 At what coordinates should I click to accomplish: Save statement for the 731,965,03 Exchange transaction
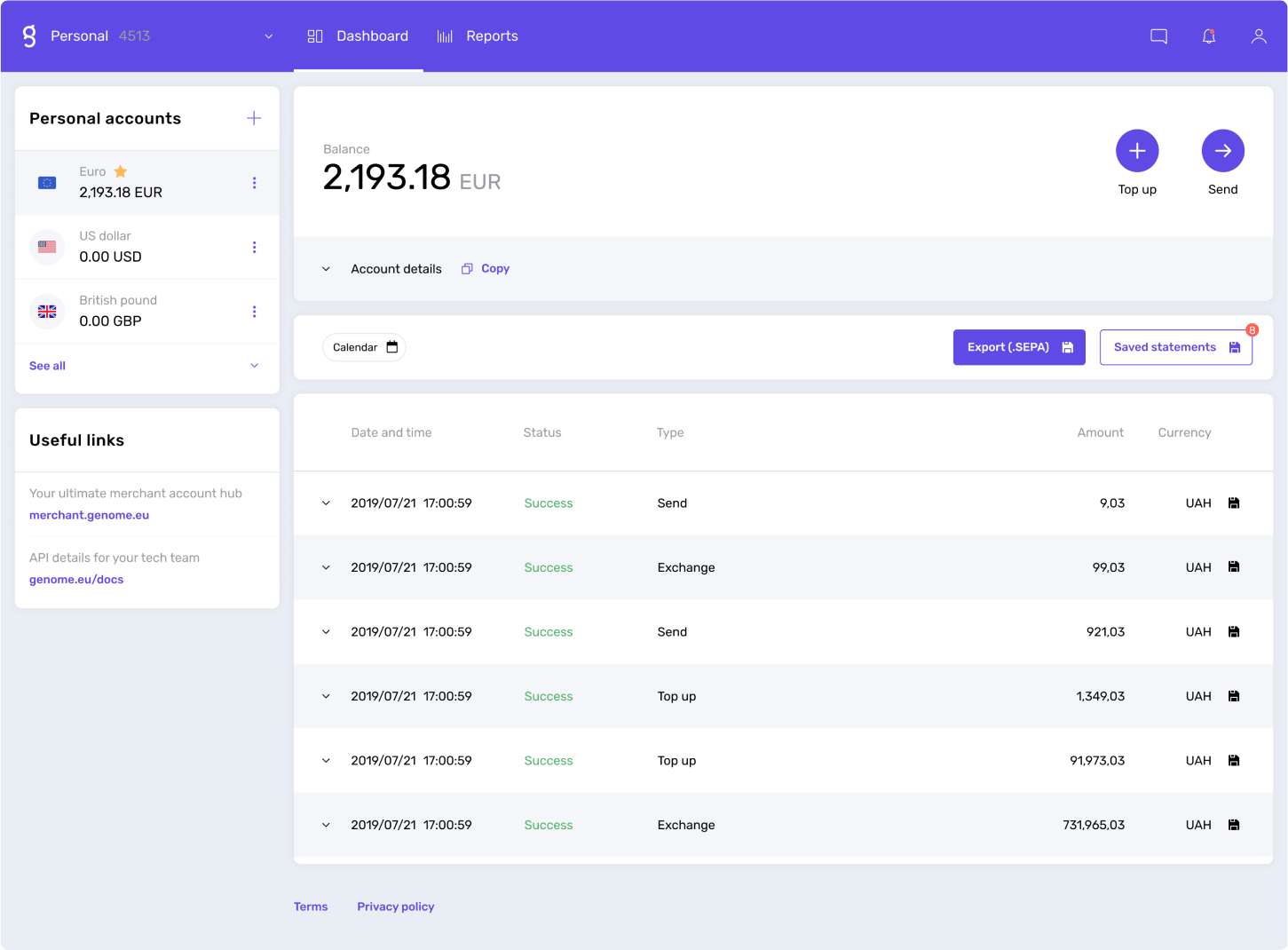(x=1233, y=825)
